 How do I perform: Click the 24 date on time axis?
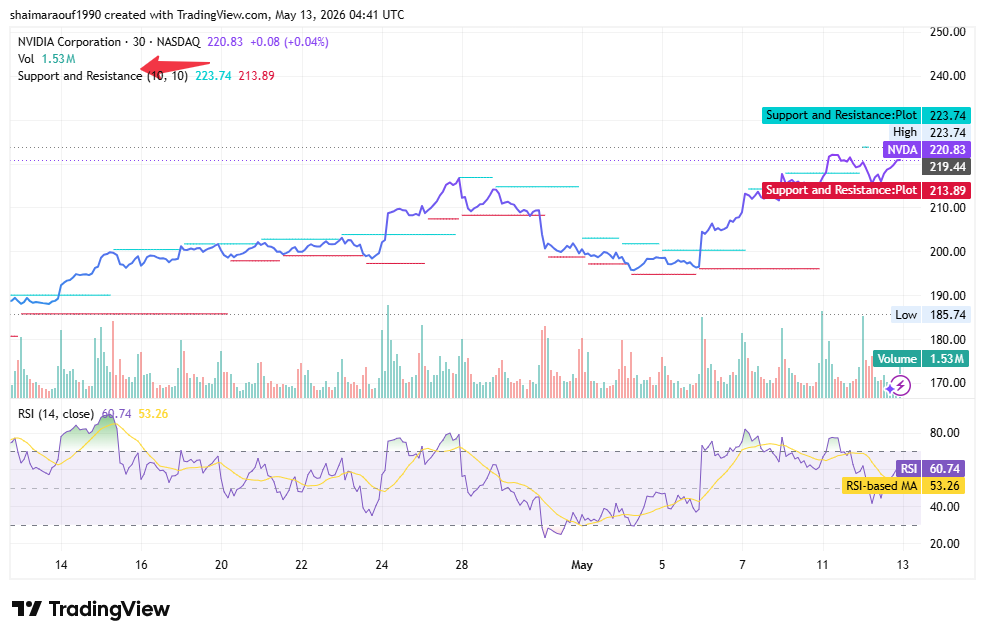(x=381, y=565)
